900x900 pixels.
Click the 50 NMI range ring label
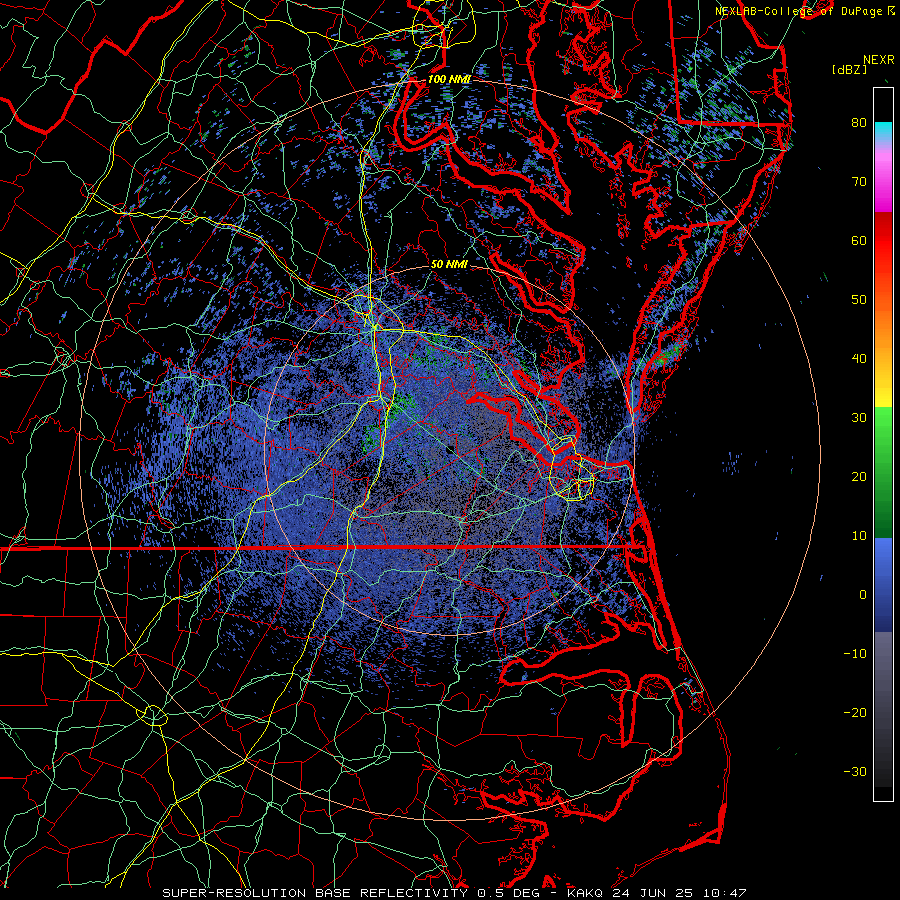(449, 264)
